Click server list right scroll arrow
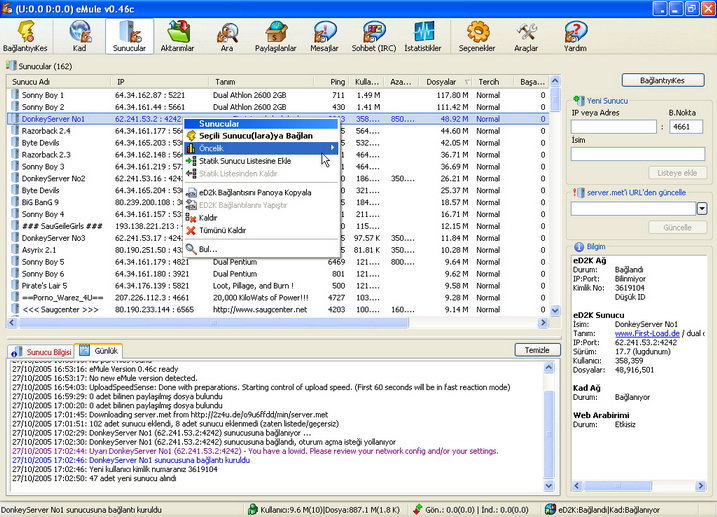Screen dimensions: 717x517 (x=543, y=323)
